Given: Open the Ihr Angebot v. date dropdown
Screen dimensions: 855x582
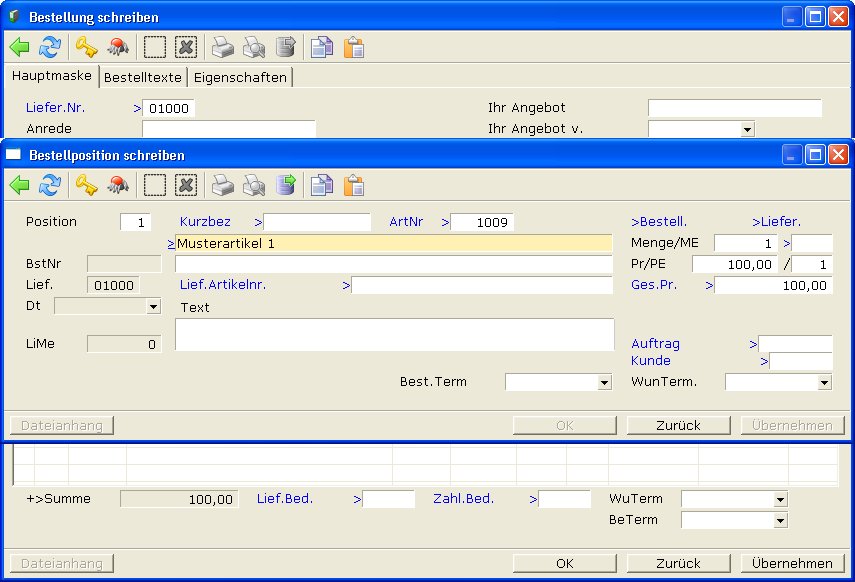Looking at the screenshot, I should (746, 129).
